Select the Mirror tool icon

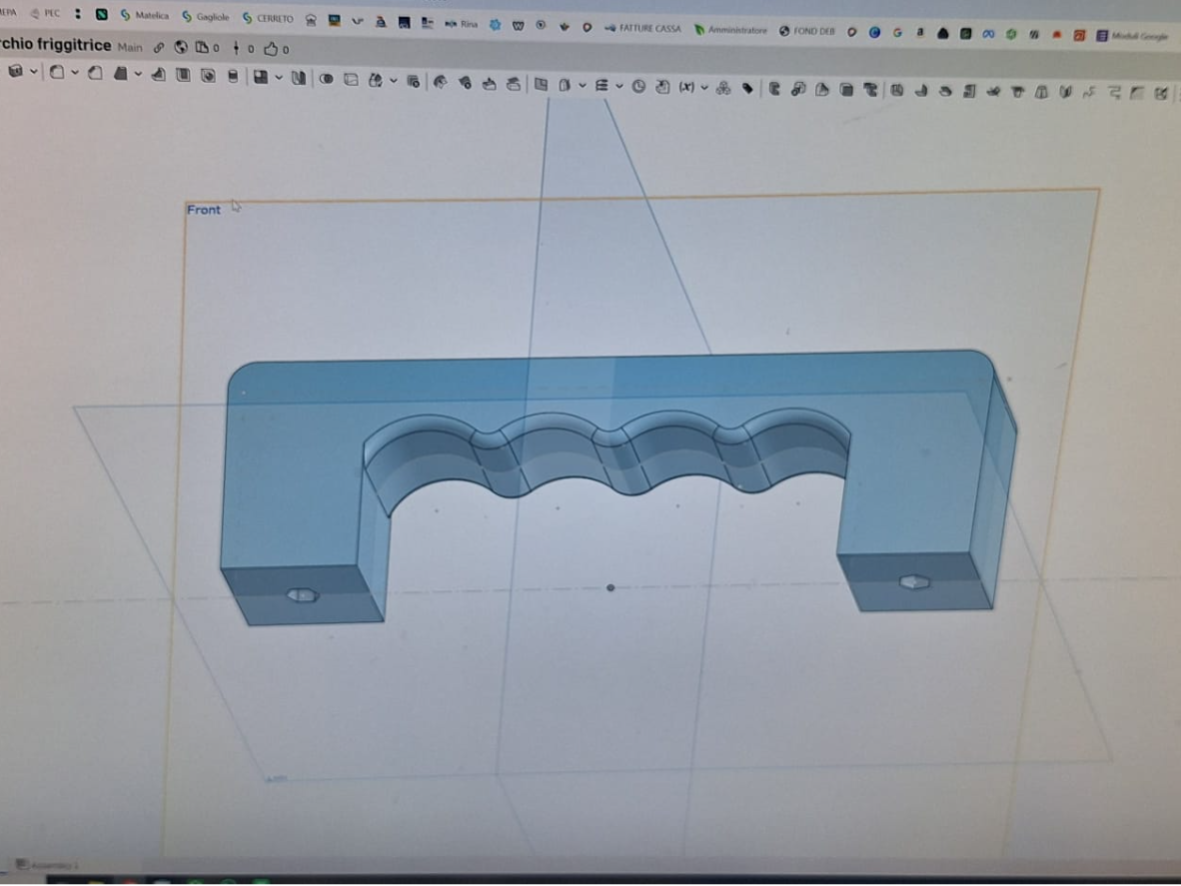point(299,77)
